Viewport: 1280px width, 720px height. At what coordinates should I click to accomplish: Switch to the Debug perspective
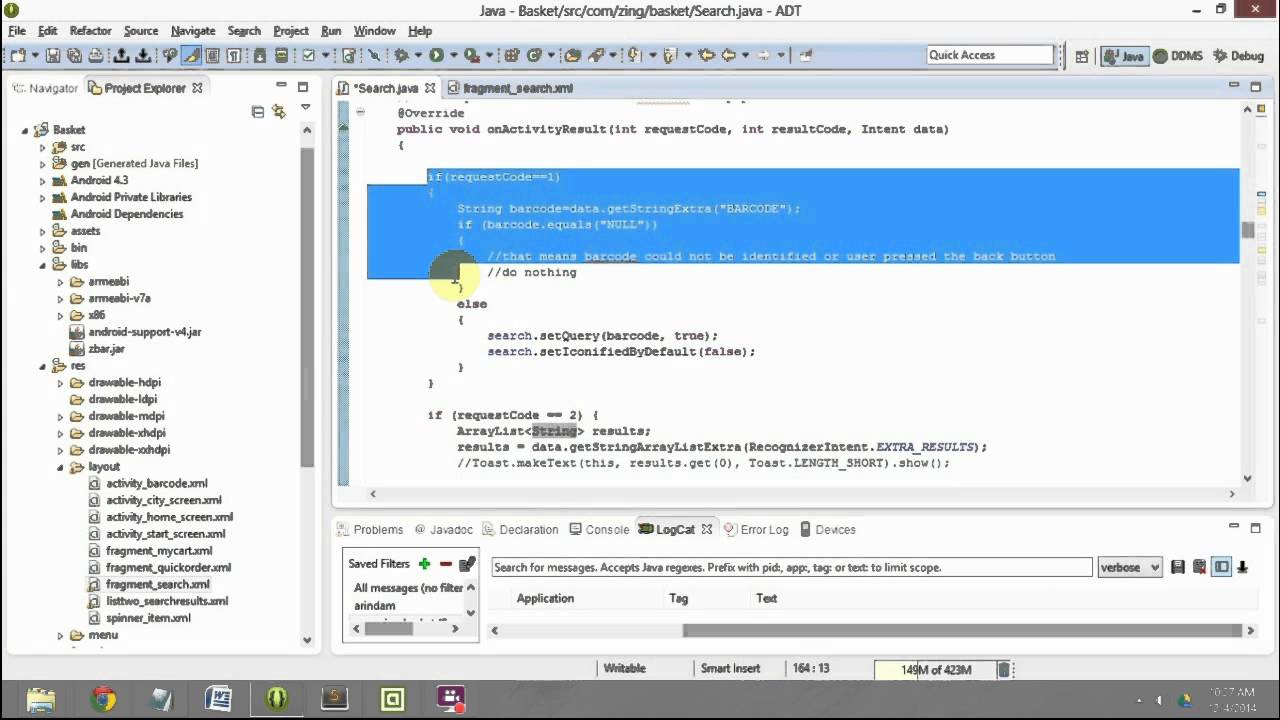coord(1238,56)
